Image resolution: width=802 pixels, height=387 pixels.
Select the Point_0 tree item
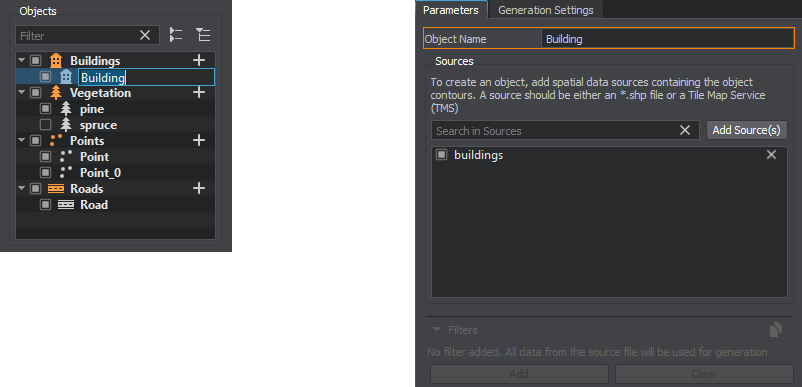101,173
